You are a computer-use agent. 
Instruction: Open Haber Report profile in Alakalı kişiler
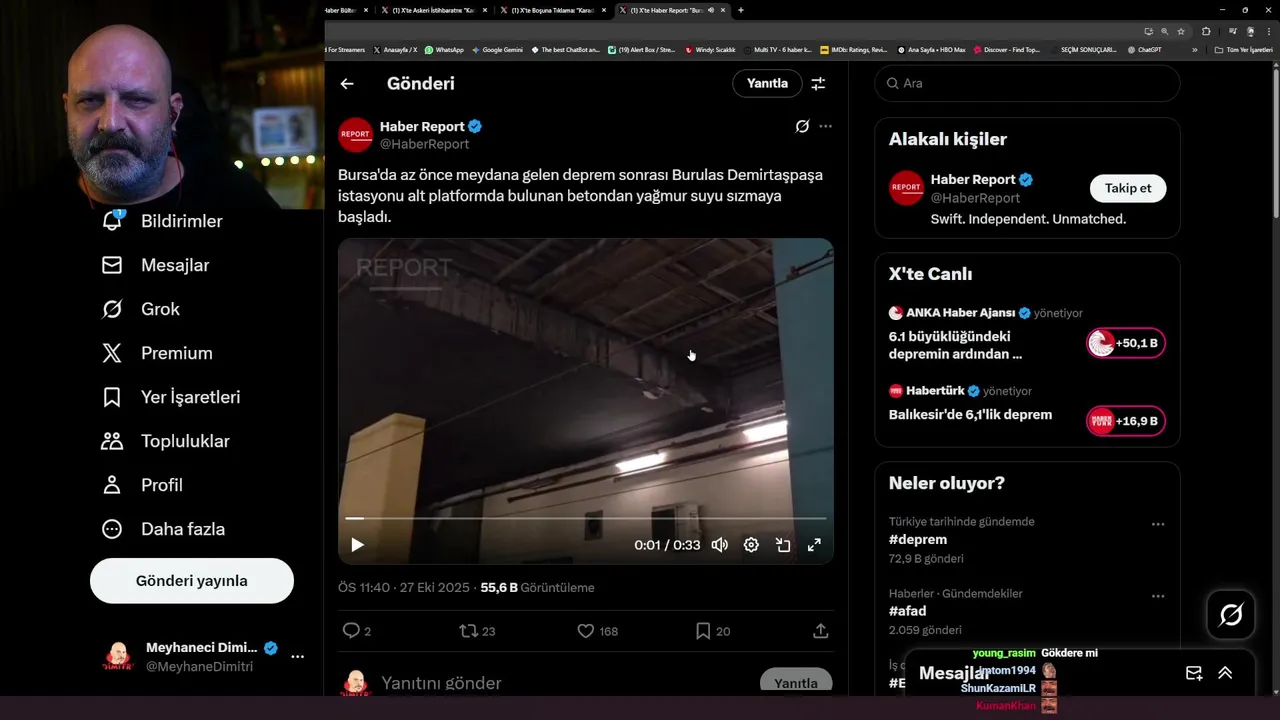pyautogui.click(x=973, y=180)
